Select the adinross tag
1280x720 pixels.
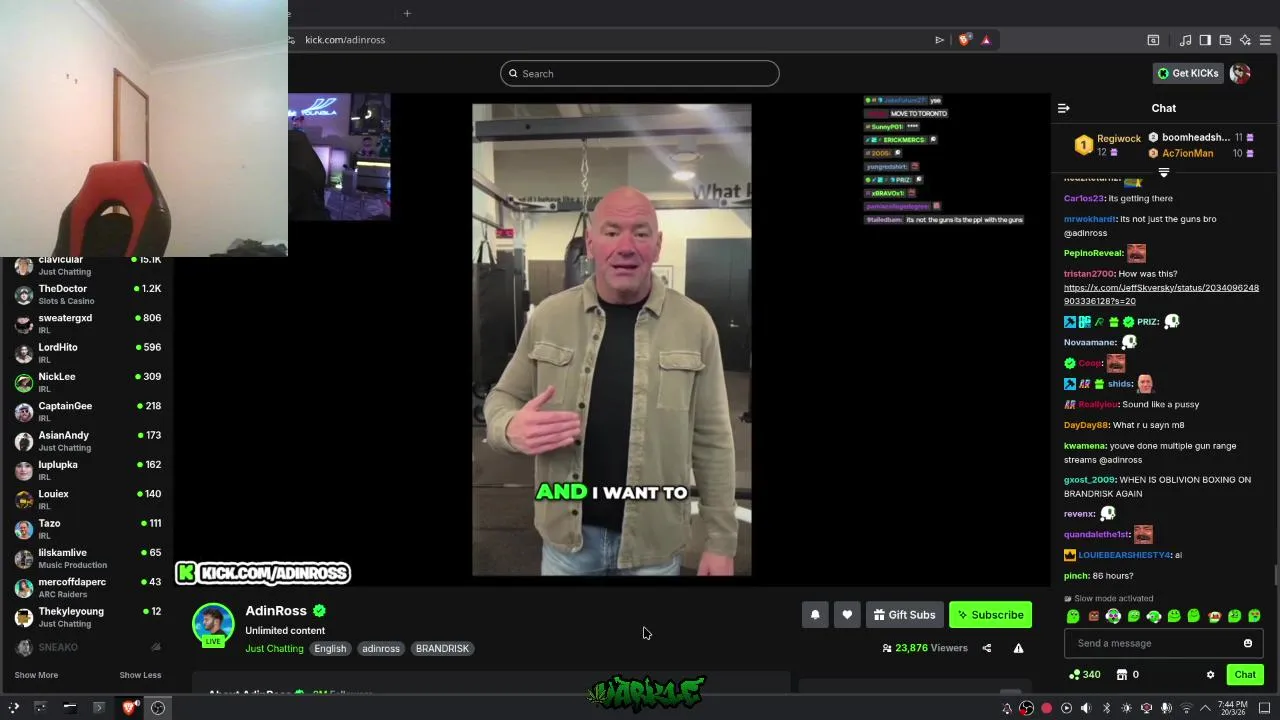click(381, 648)
